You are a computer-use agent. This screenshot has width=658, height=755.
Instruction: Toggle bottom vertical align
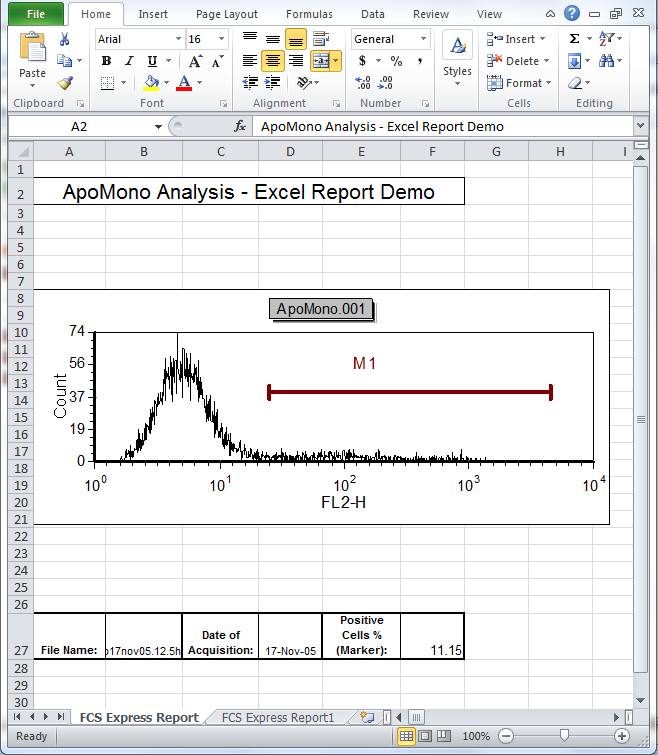[x=296, y=39]
